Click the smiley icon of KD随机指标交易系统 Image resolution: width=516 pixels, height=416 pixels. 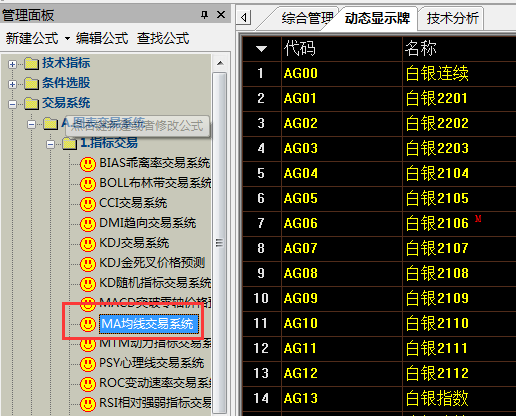click(88, 284)
